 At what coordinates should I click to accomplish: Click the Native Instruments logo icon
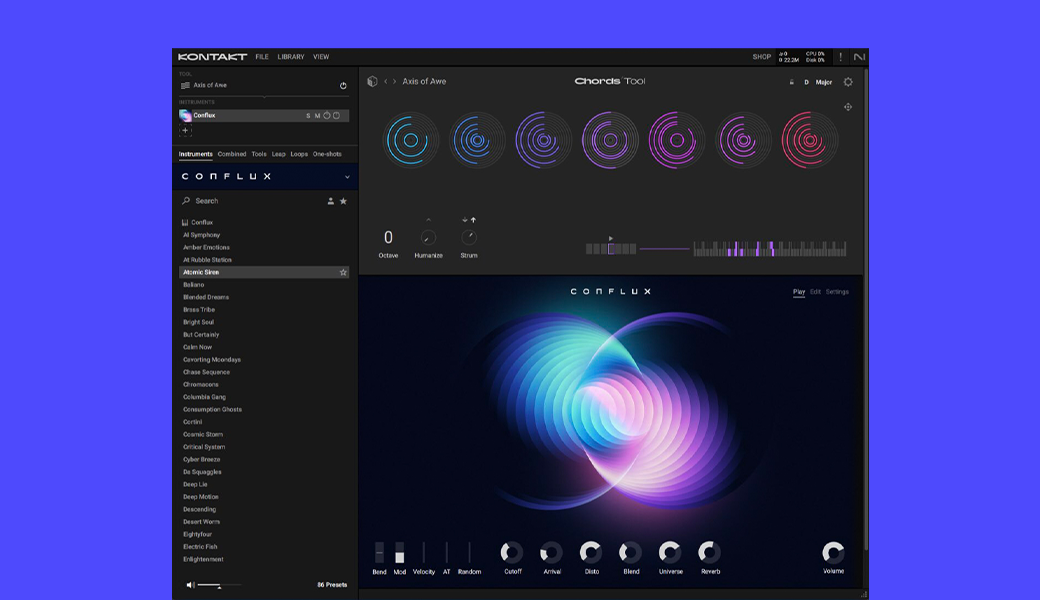point(859,57)
